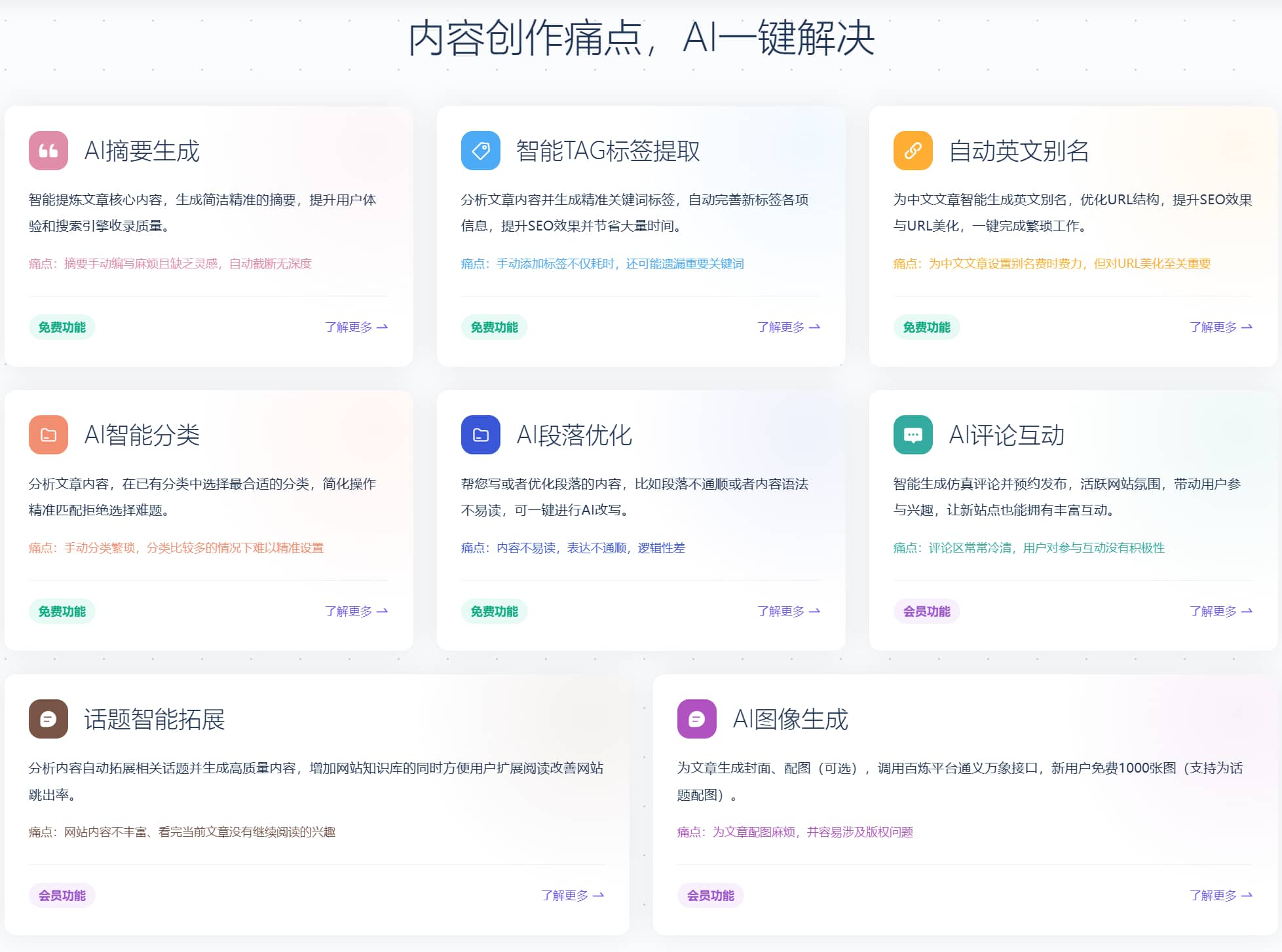Click 免费功能 badge in 自动英文别名 card

click(x=926, y=327)
